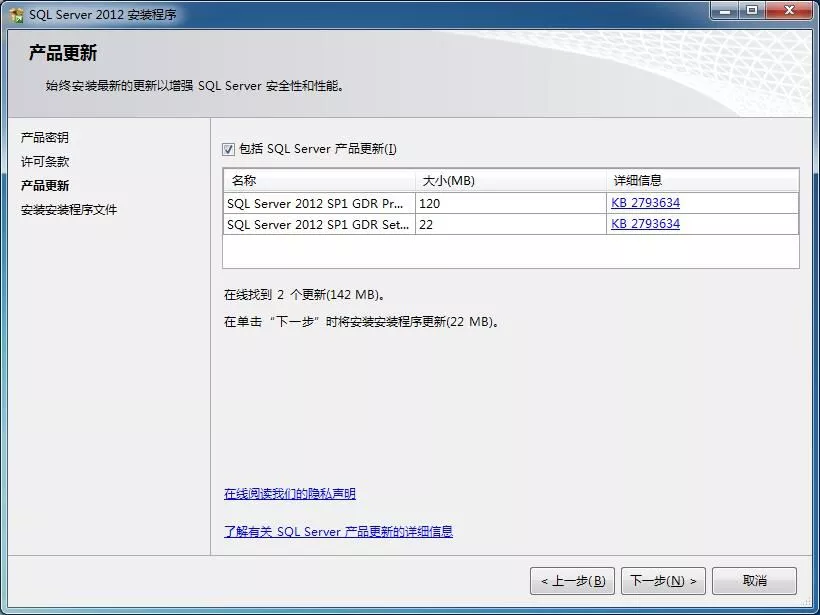Viewport: 820px width, 615px height.
Task: Uncheck the 包括 SQL Server 产品更新 checkbox
Action: [x=229, y=150]
